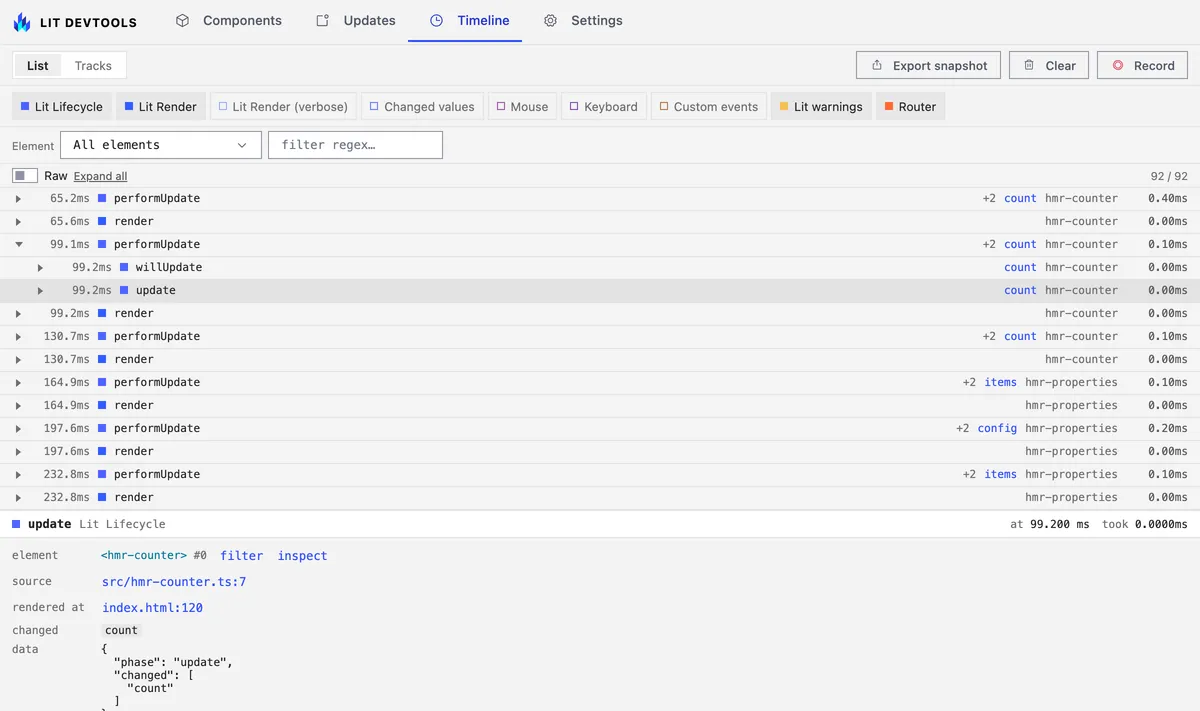
Task: Expand the willUpdate row
Action: pos(40,267)
